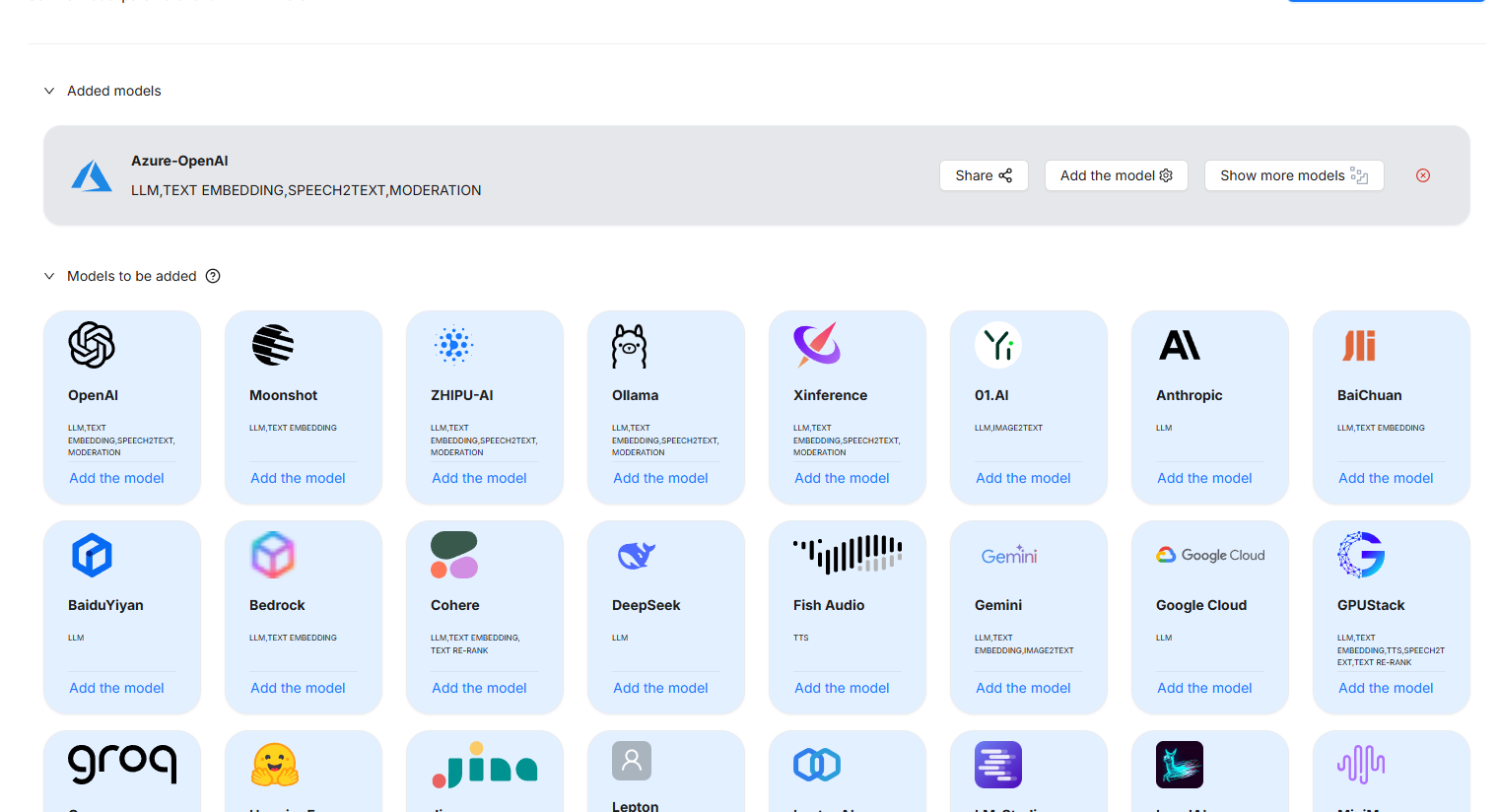Click the DeepSeek whale icon

(636, 555)
